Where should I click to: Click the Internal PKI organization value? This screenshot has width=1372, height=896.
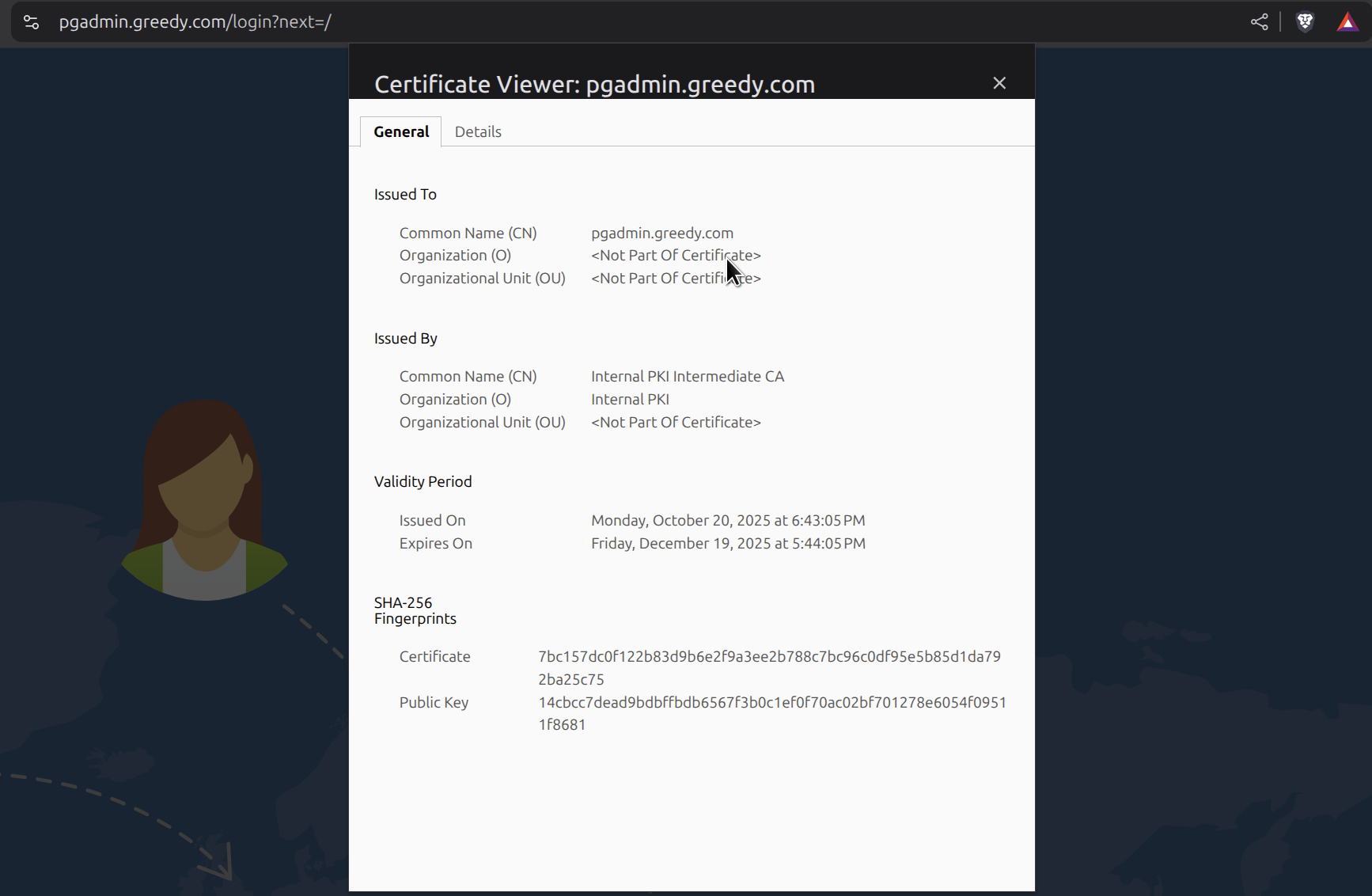click(x=630, y=399)
